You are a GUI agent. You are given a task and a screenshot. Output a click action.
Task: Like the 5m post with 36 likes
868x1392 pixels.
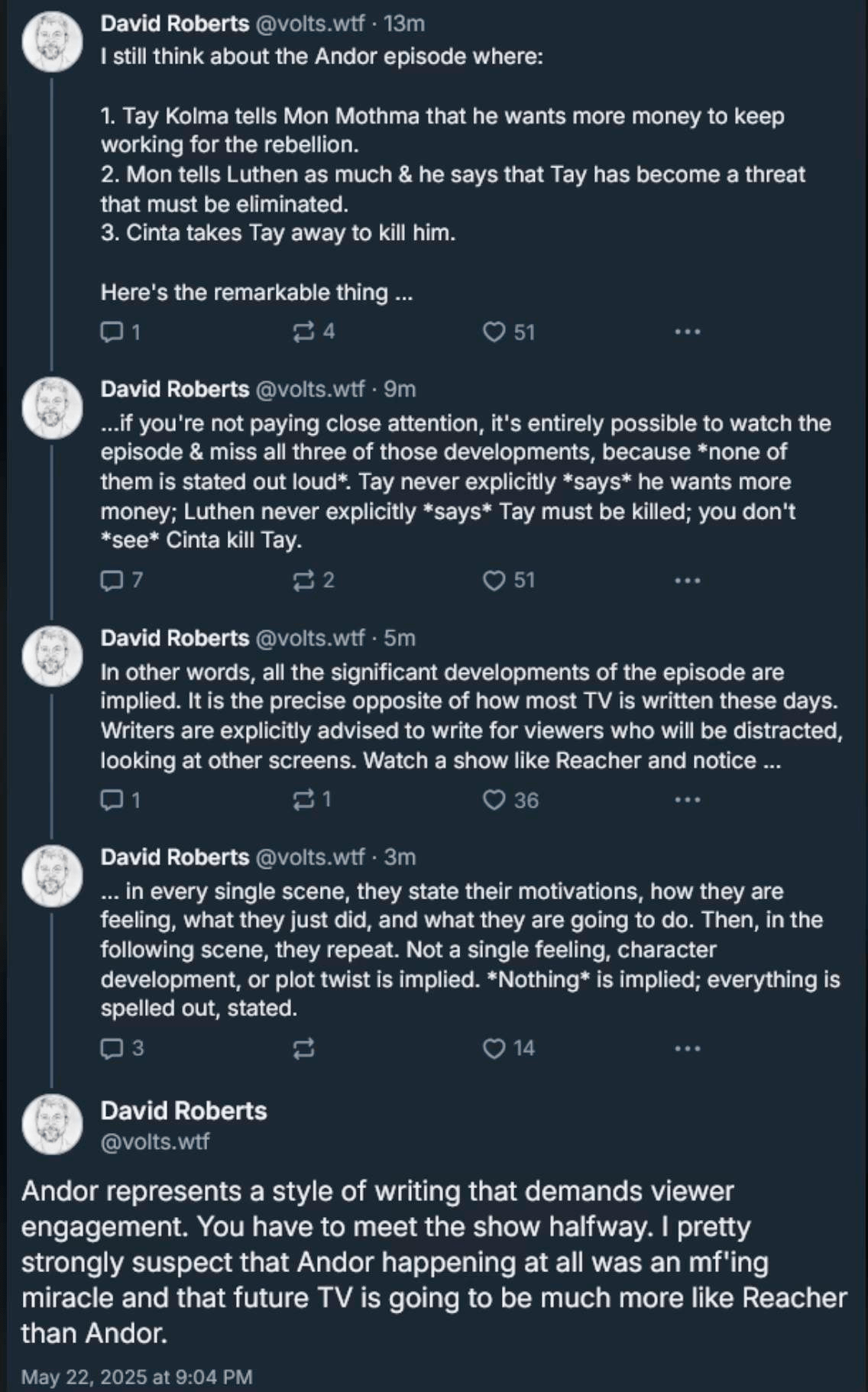(494, 800)
